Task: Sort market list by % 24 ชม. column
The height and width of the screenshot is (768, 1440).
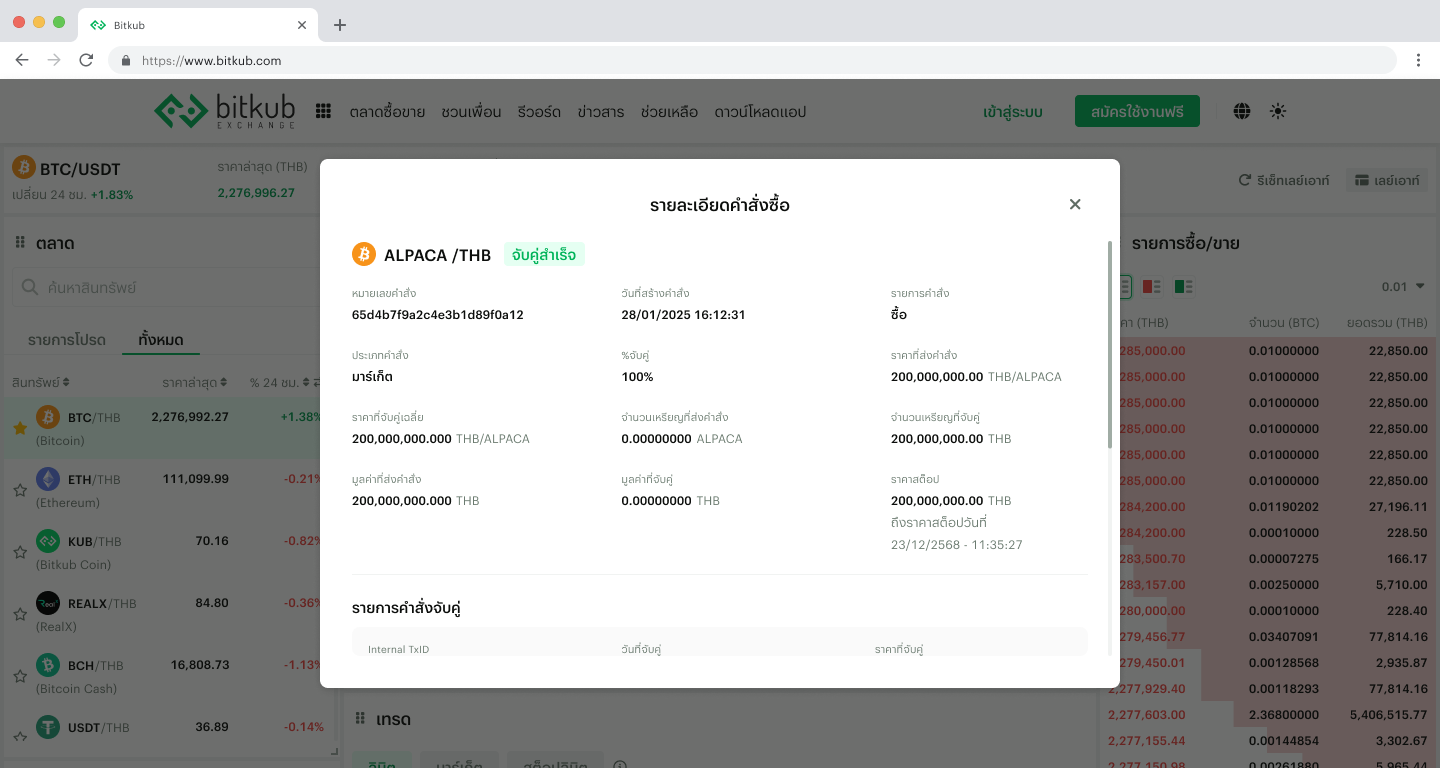Action: tap(280, 383)
